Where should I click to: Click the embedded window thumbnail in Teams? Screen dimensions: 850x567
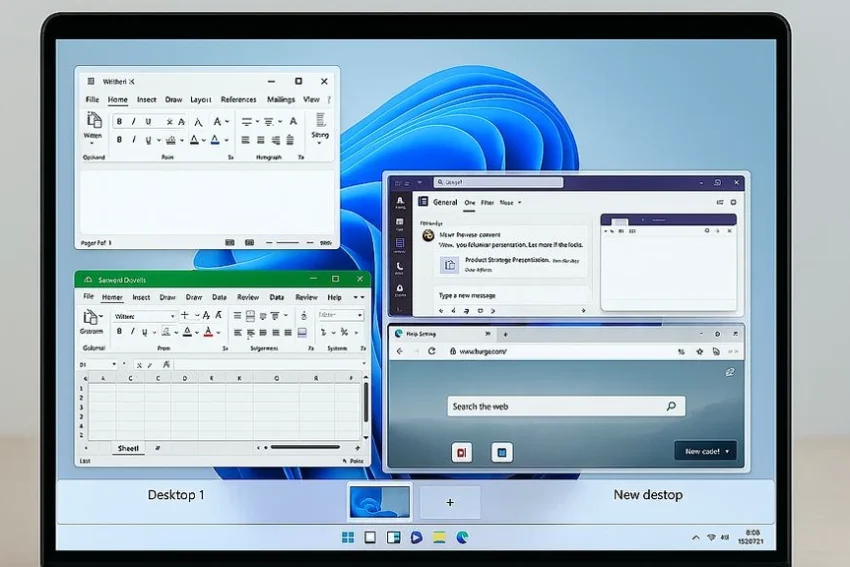(668, 262)
